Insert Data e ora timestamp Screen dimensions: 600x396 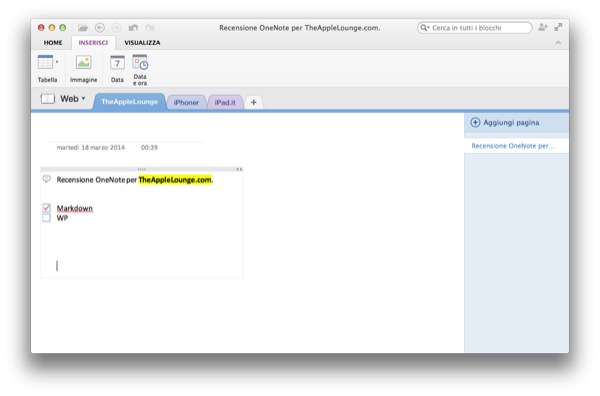(x=140, y=70)
